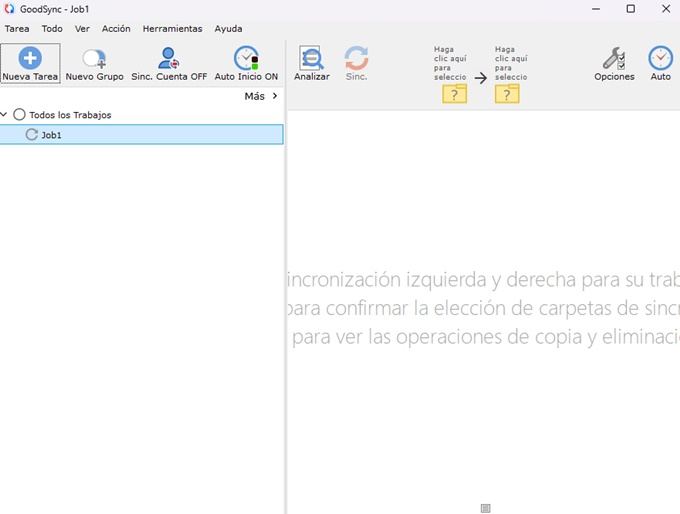Select the left sync folder icon

[x=454, y=94]
